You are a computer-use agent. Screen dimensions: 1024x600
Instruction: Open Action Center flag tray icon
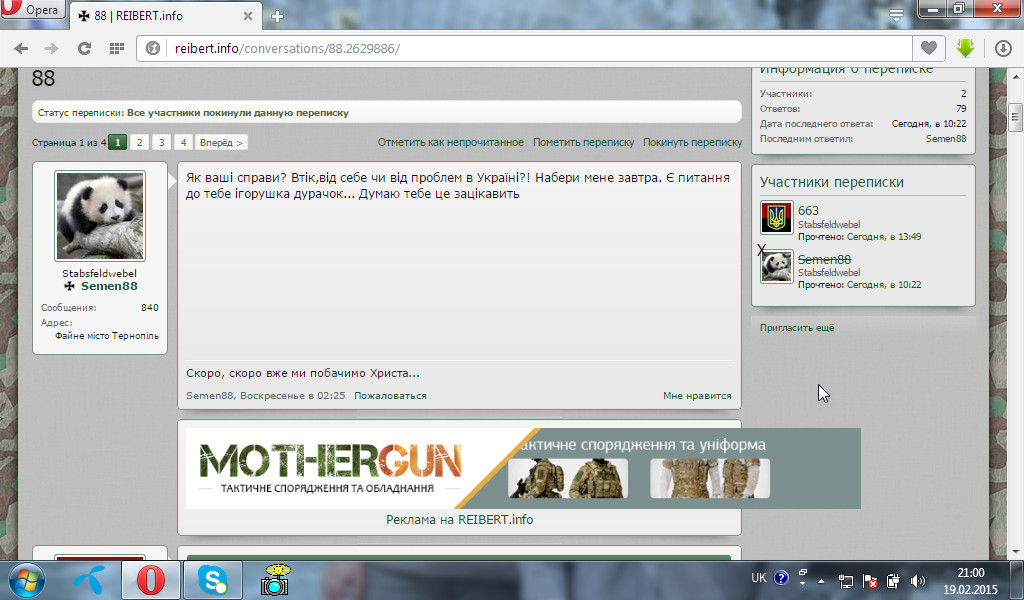point(870,580)
